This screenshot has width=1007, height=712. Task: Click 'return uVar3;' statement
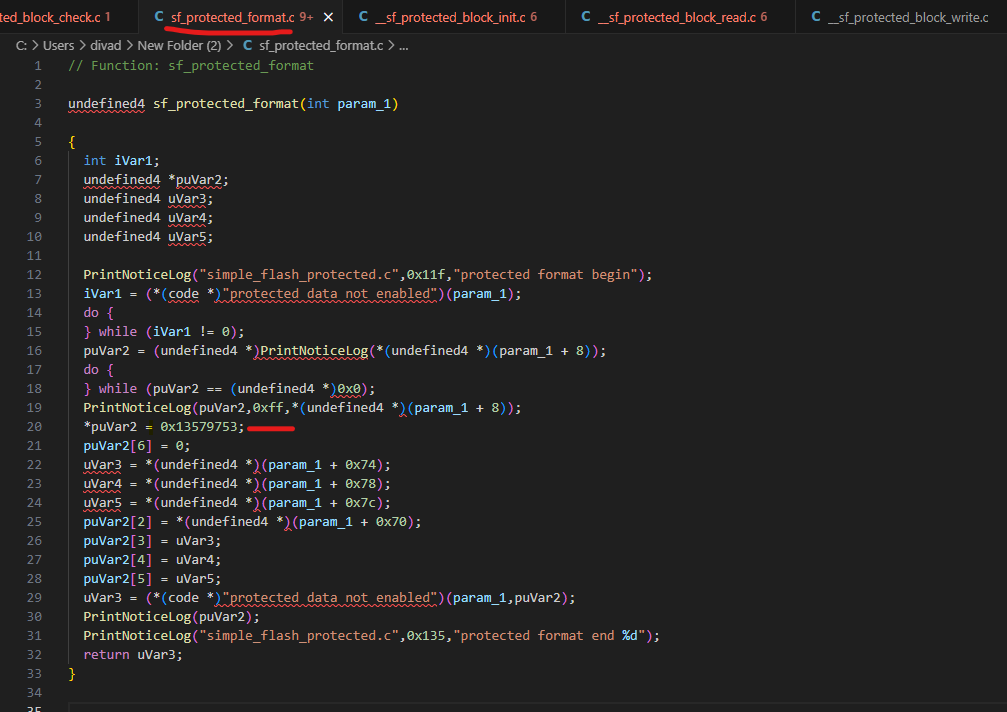[x=133, y=655]
